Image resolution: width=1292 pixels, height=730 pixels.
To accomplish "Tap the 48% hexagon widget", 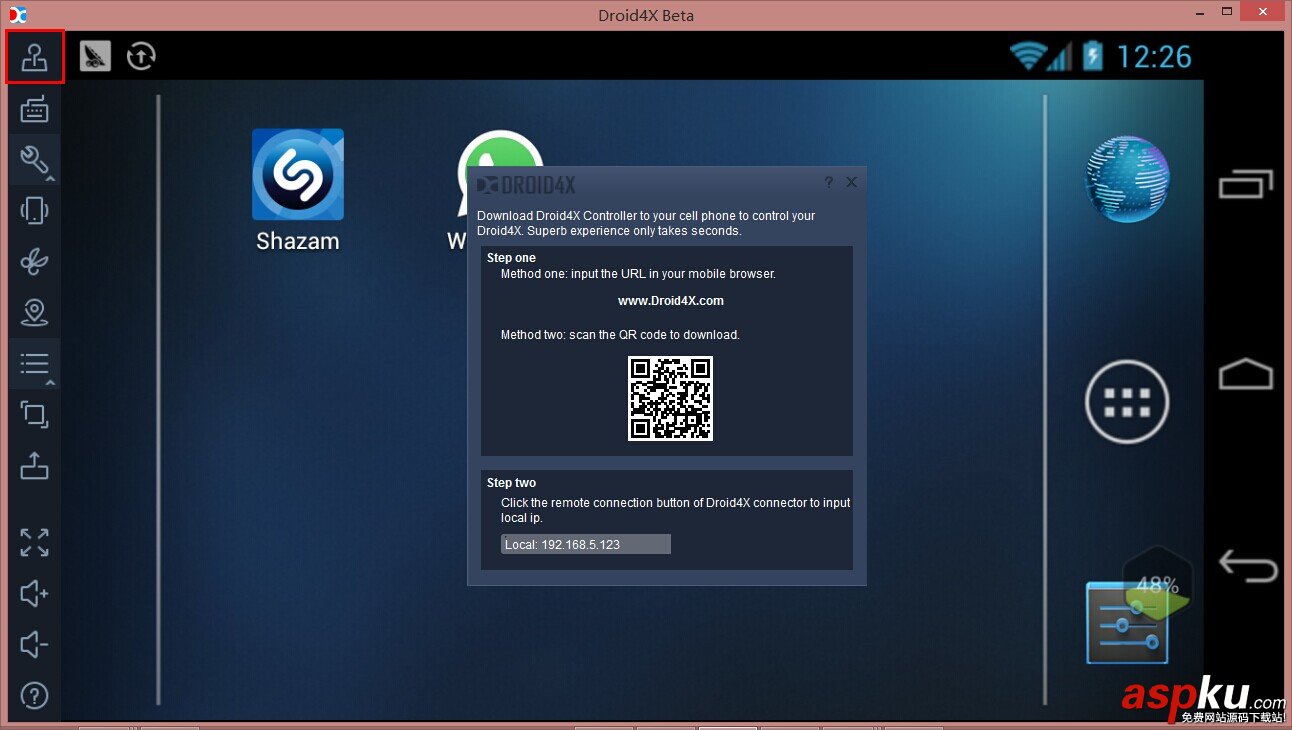I will pos(1158,582).
